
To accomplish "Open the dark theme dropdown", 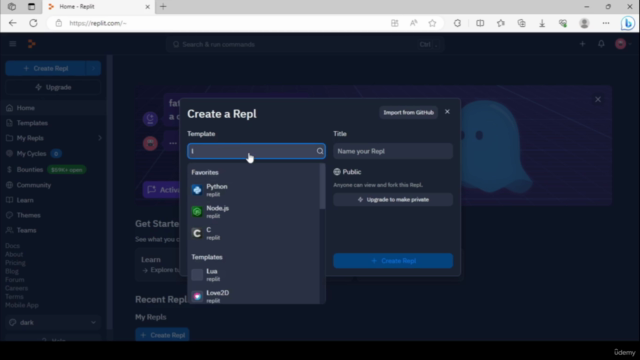I will 53,322.
